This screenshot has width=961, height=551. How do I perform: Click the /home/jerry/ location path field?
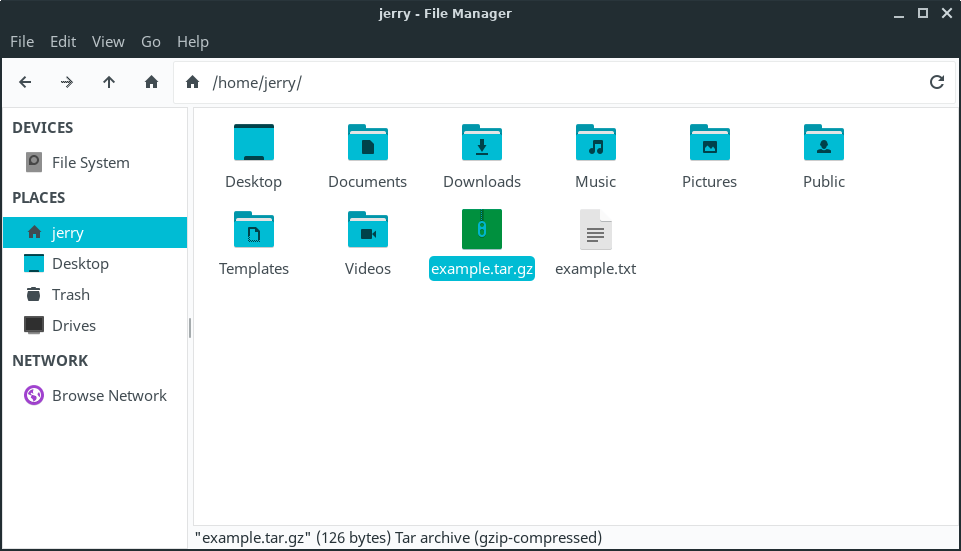[x=560, y=82]
